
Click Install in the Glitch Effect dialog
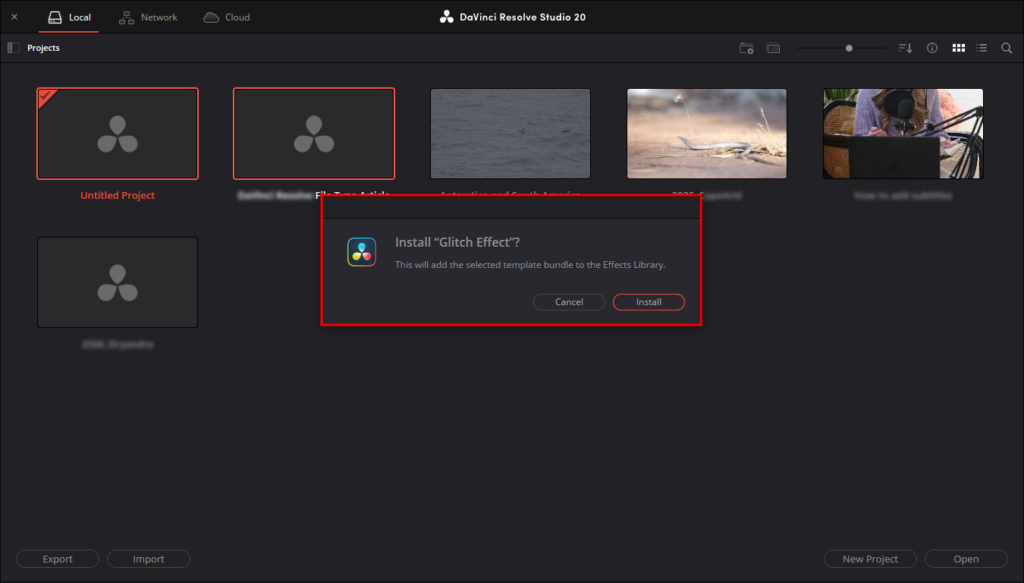pyautogui.click(x=648, y=302)
